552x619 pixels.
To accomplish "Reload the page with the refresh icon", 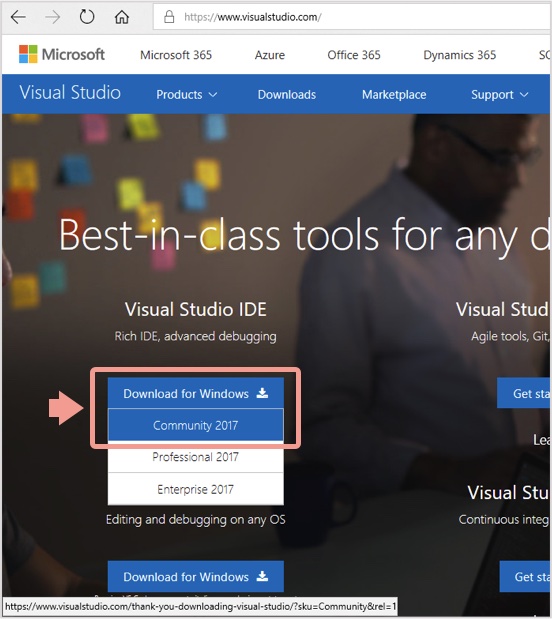I will pos(87,17).
